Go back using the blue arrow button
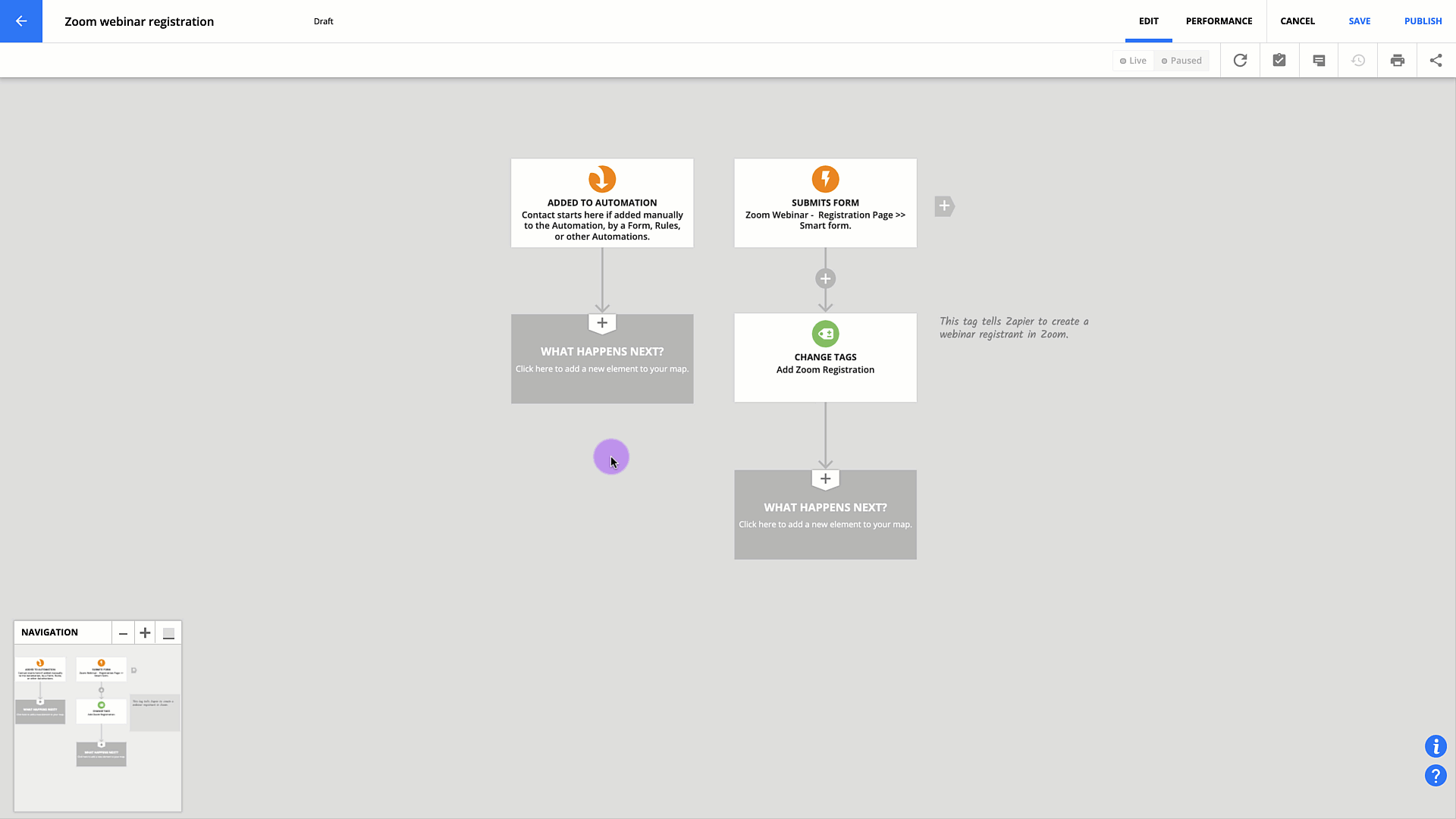 point(21,21)
